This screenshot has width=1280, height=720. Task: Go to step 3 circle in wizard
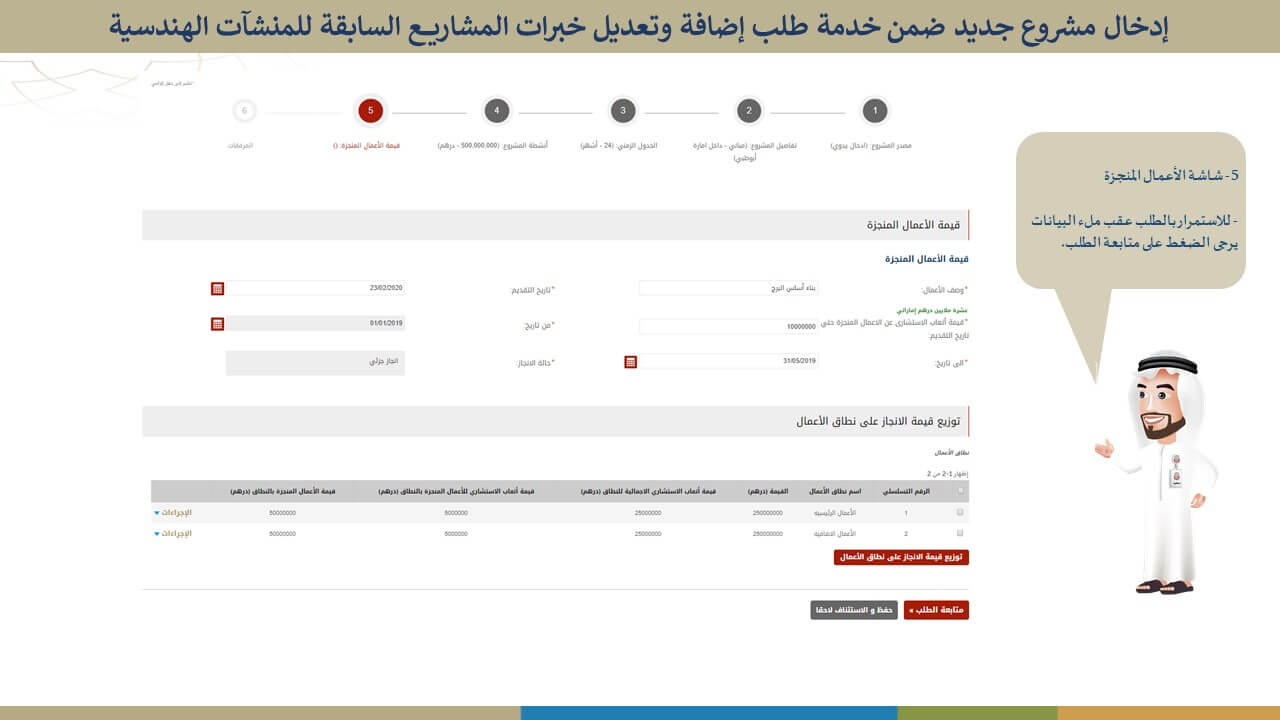coord(622,111)
